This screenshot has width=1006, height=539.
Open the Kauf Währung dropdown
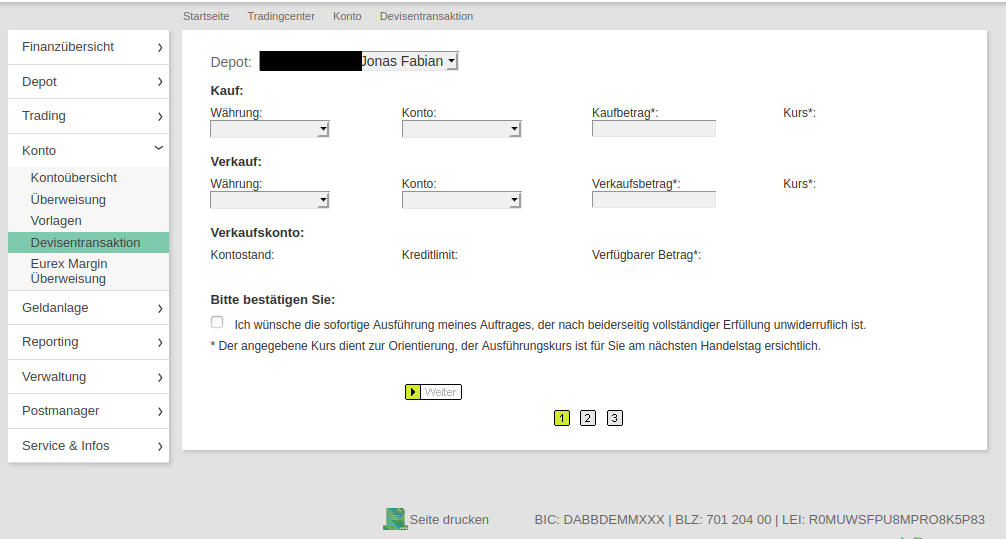click(x=269, y=129)
